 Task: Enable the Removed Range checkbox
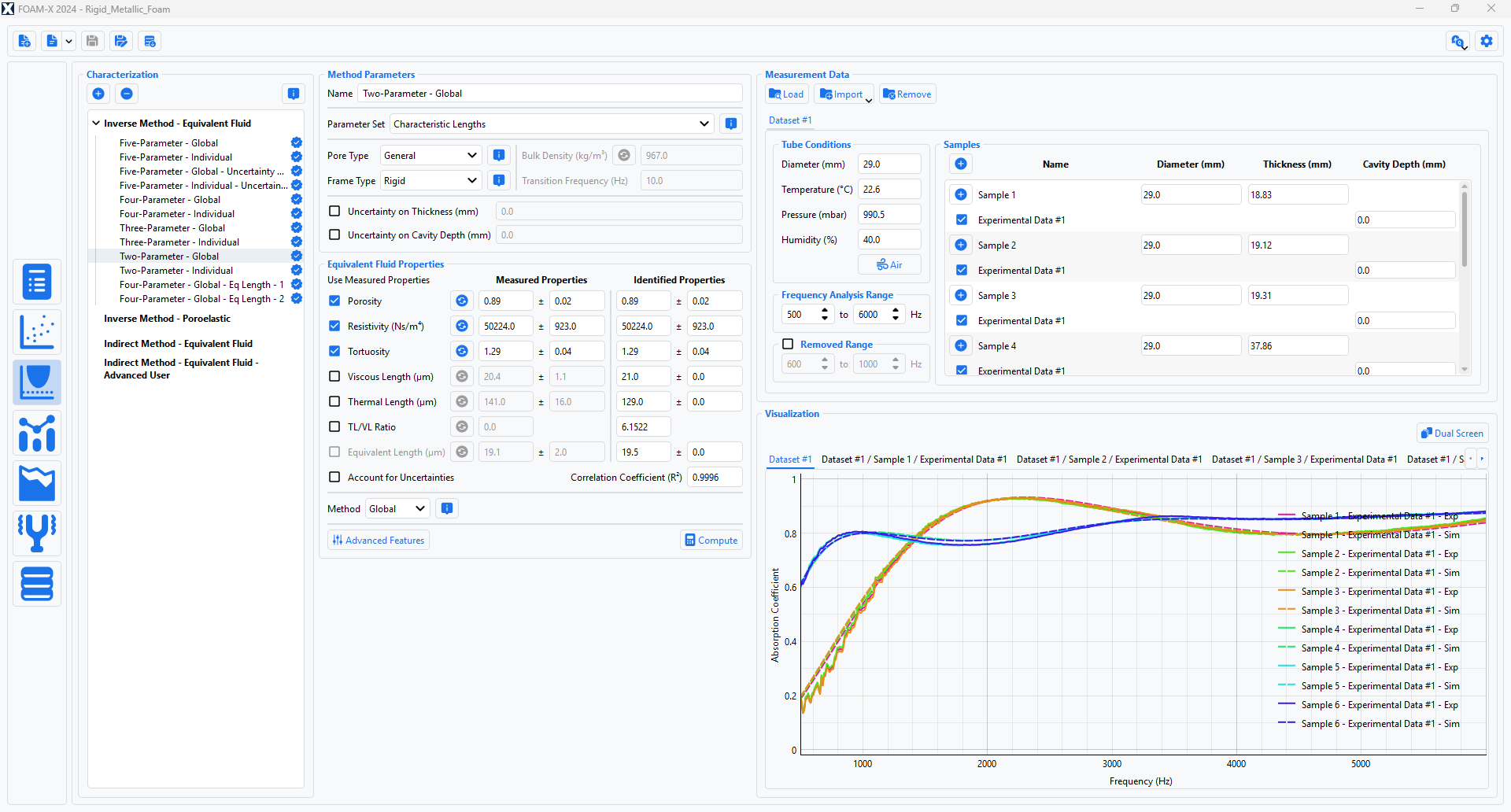(x=788, y=345)
